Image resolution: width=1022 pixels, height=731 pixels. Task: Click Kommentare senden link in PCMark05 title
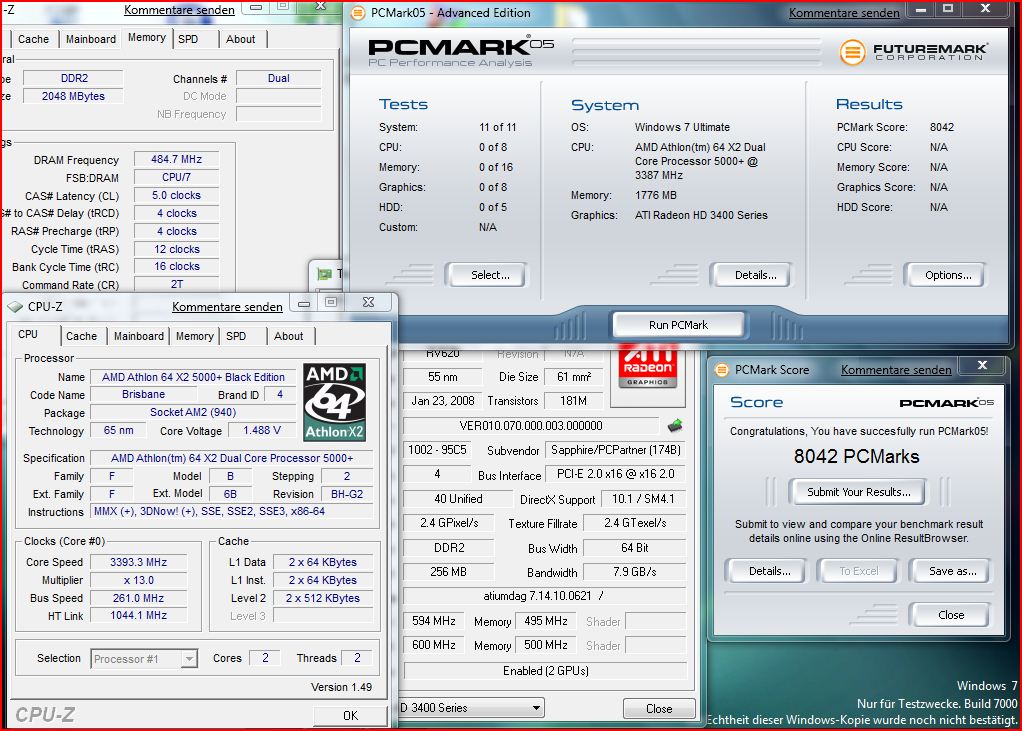click(x=844, y=13)
